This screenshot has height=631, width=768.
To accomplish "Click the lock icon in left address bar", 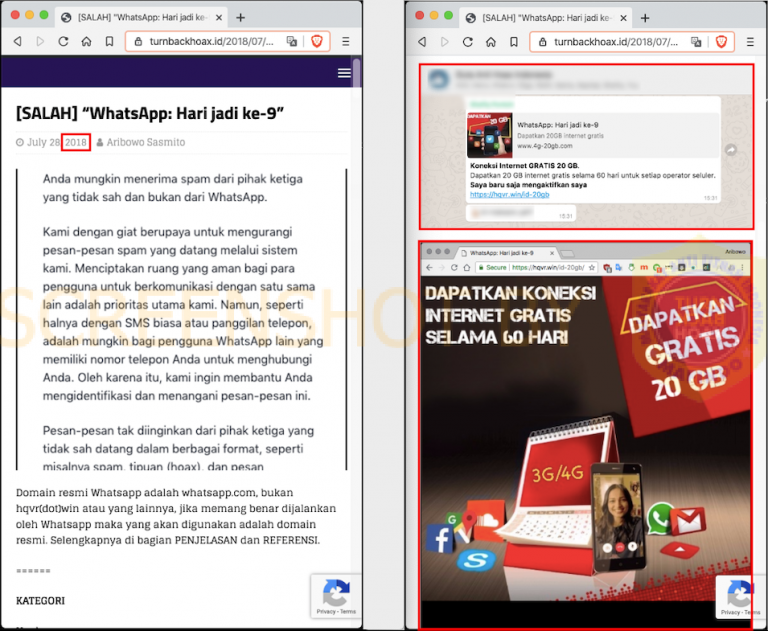I will [138, 42].
